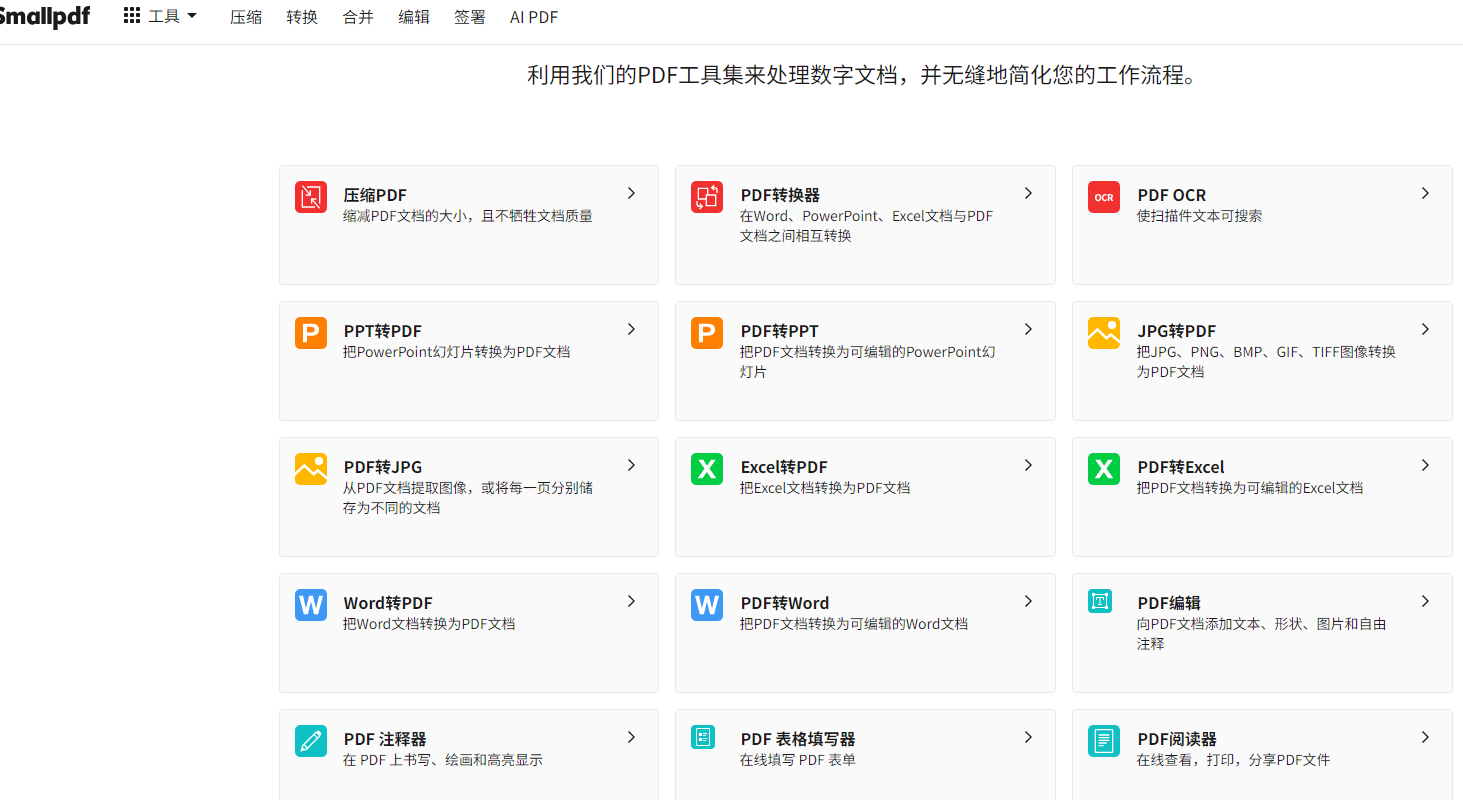Open AI PDF from the navigation bar

[534, 17]
